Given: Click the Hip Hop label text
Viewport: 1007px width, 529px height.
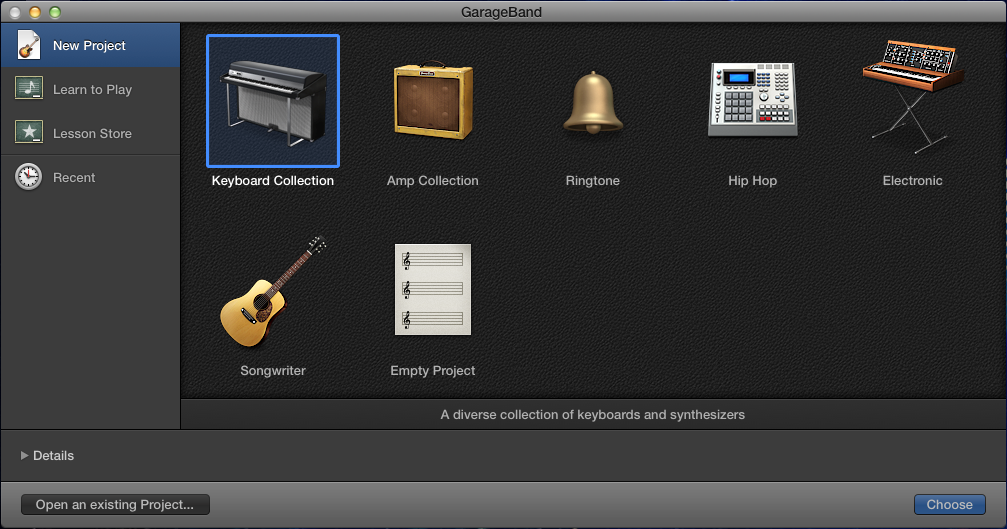Looking at the screenshot, I should click(753, 180).
